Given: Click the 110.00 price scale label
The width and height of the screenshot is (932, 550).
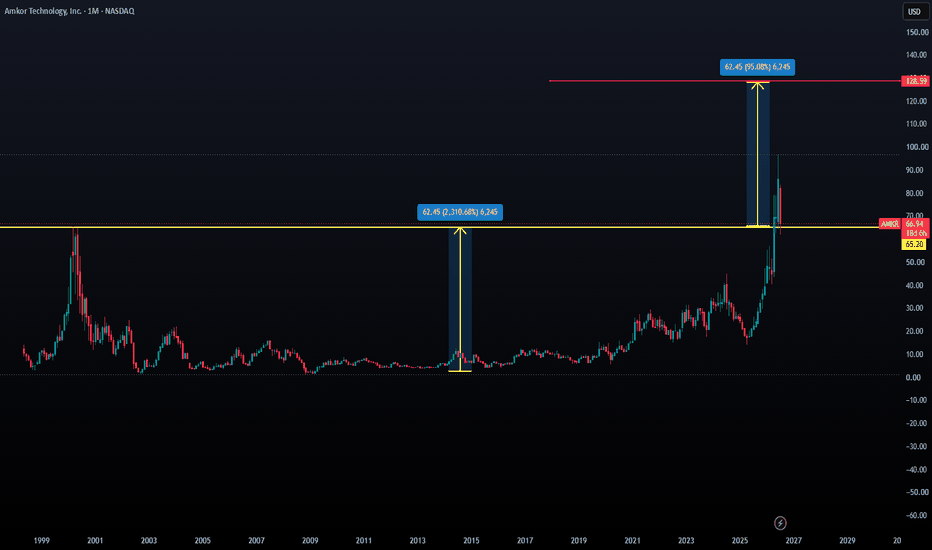Looking at the screenshot, I should (917, 124).
